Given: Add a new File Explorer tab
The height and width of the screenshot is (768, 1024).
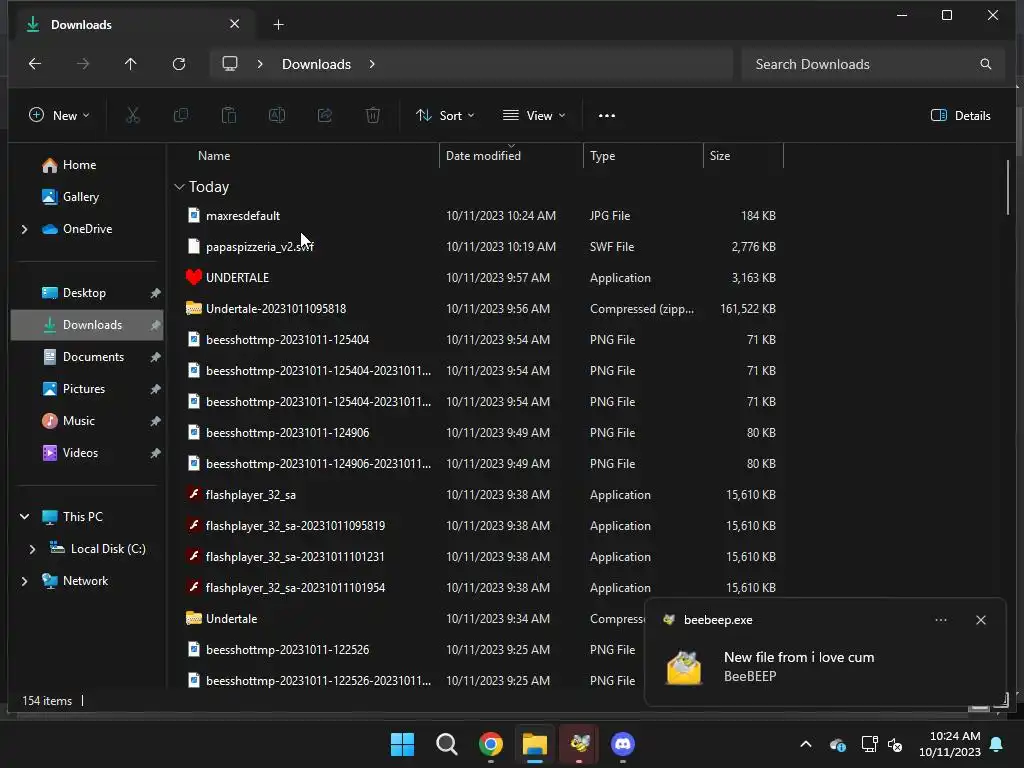Looking at the screenshot, I should (278, 25).
